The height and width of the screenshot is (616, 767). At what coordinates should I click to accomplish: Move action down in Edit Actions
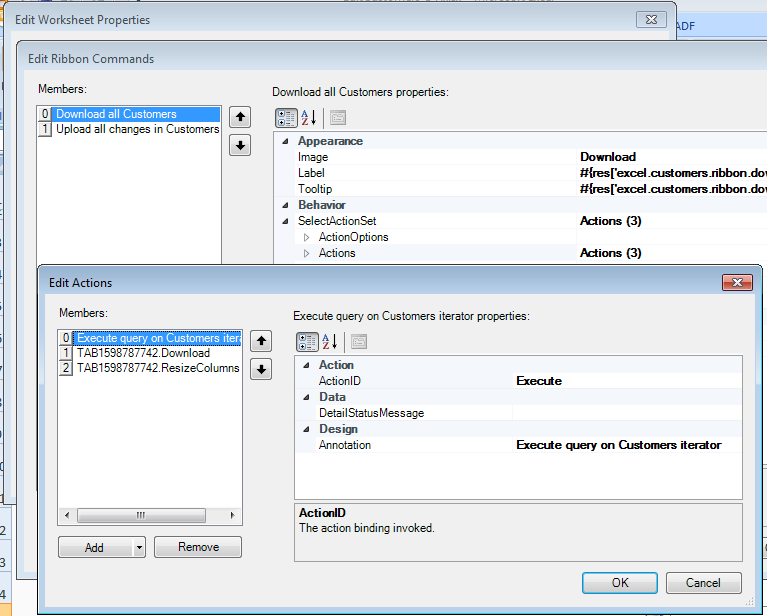(261, 369)
